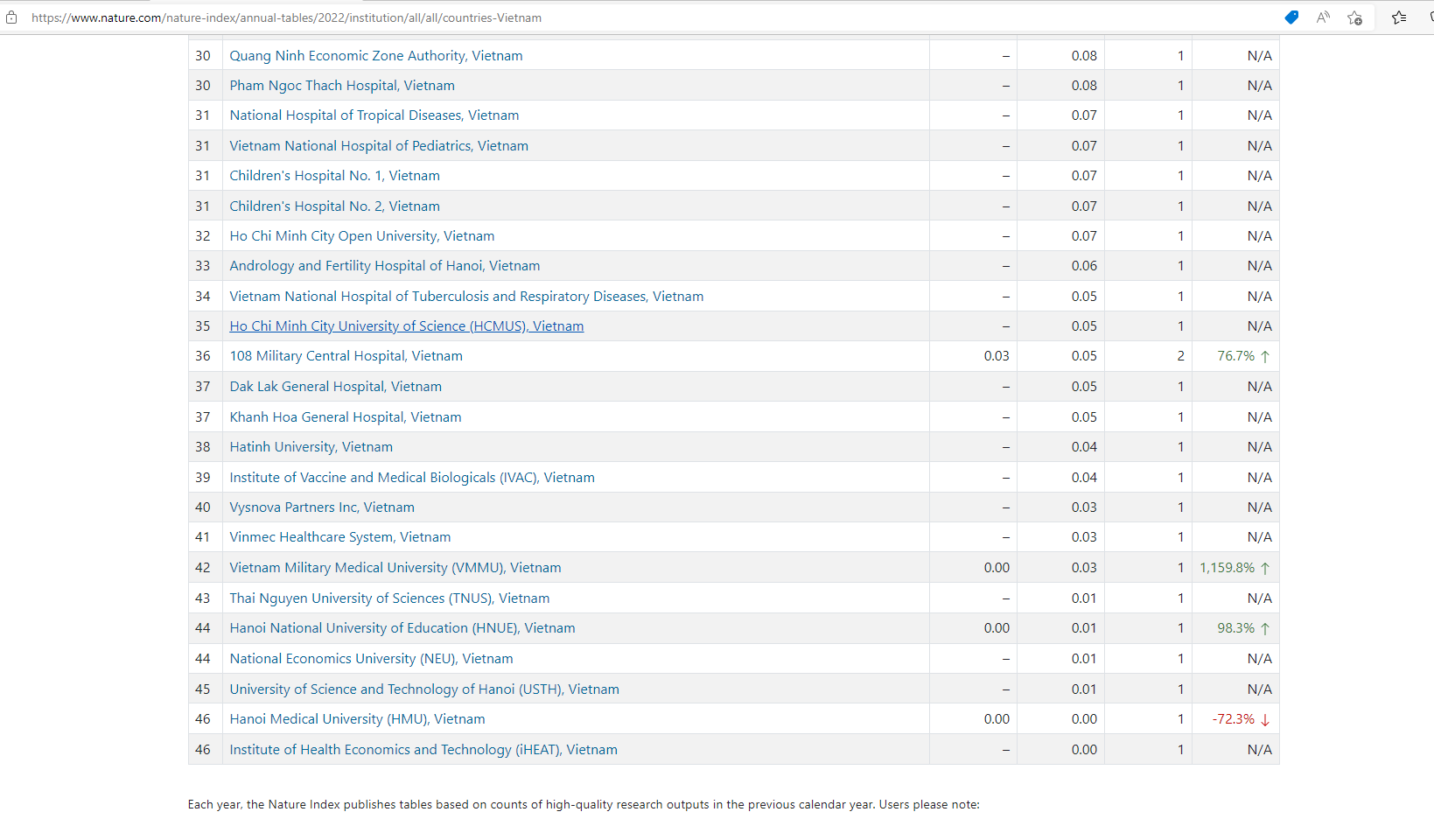Open Hatinh University institution page
Viewport: 1434px width, 840px height.
[x=311, y=447]
